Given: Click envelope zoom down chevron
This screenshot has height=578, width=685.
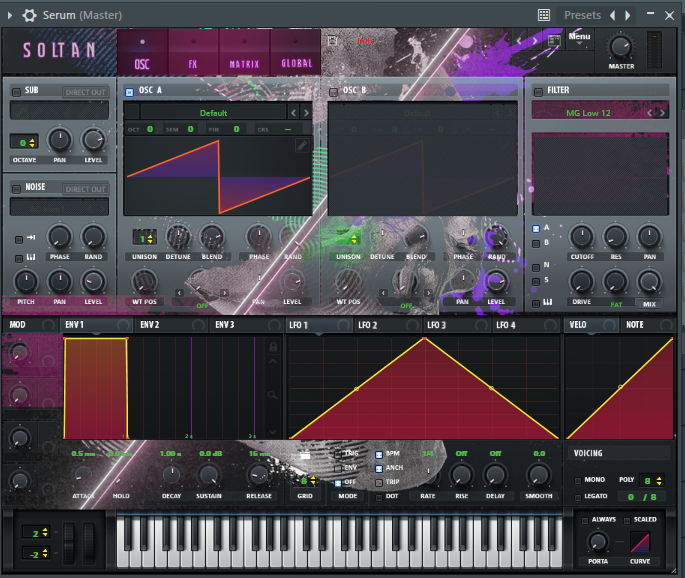Looking at the screenshot, I should 273,432.
